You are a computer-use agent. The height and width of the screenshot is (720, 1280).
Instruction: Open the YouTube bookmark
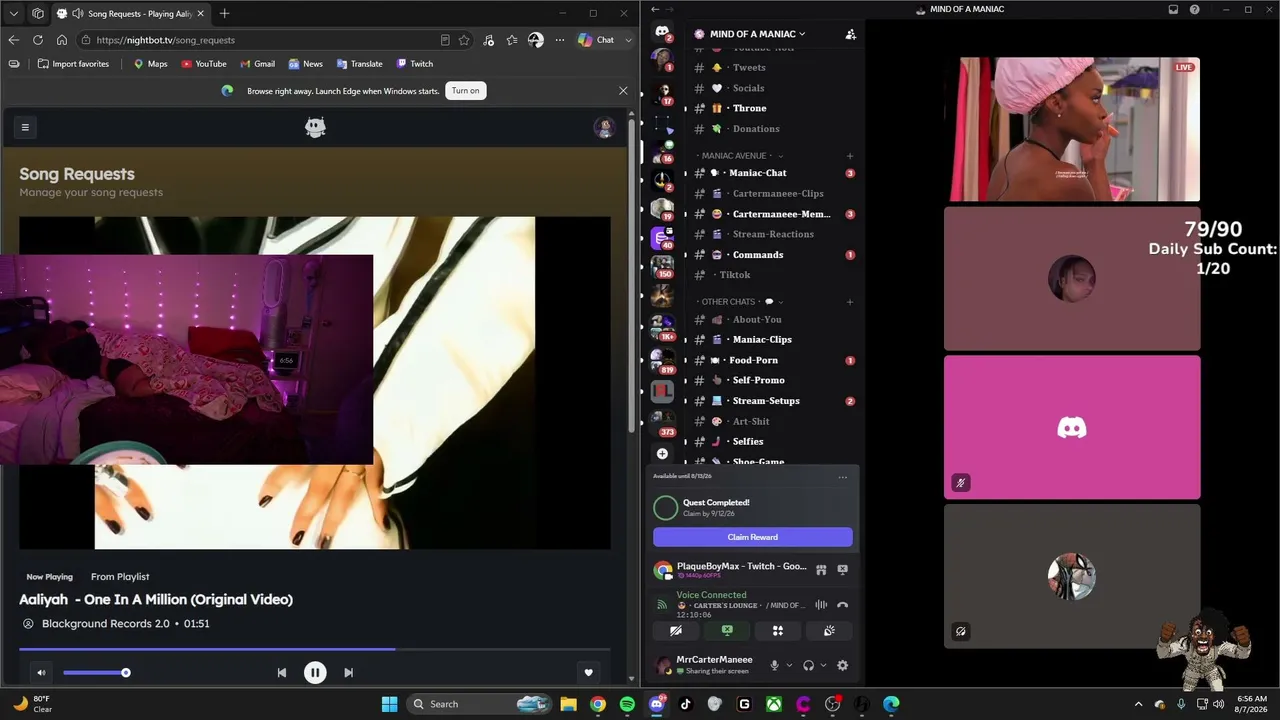(x=204, y=64)
